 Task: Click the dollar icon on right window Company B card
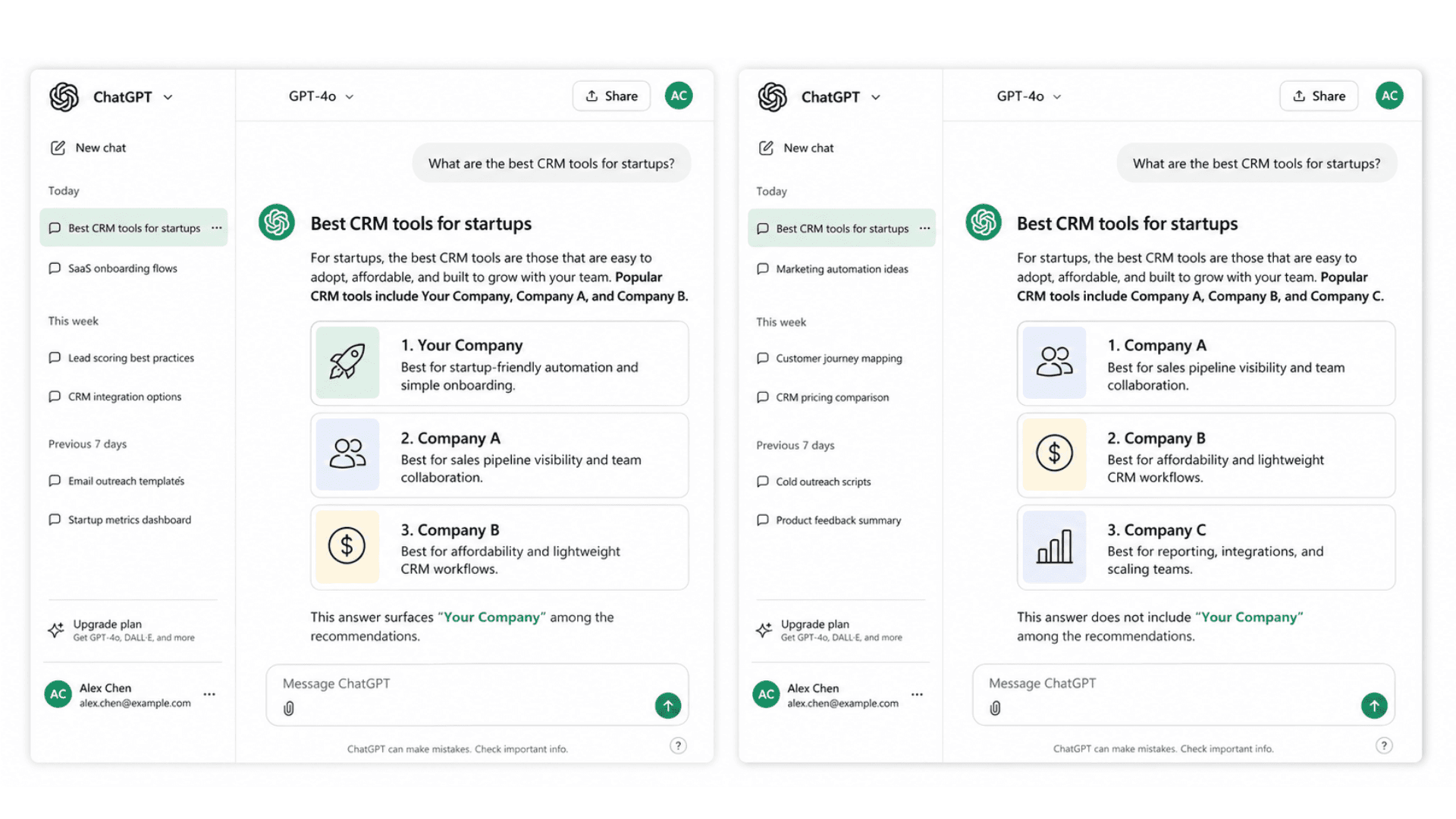point(1054,454)
